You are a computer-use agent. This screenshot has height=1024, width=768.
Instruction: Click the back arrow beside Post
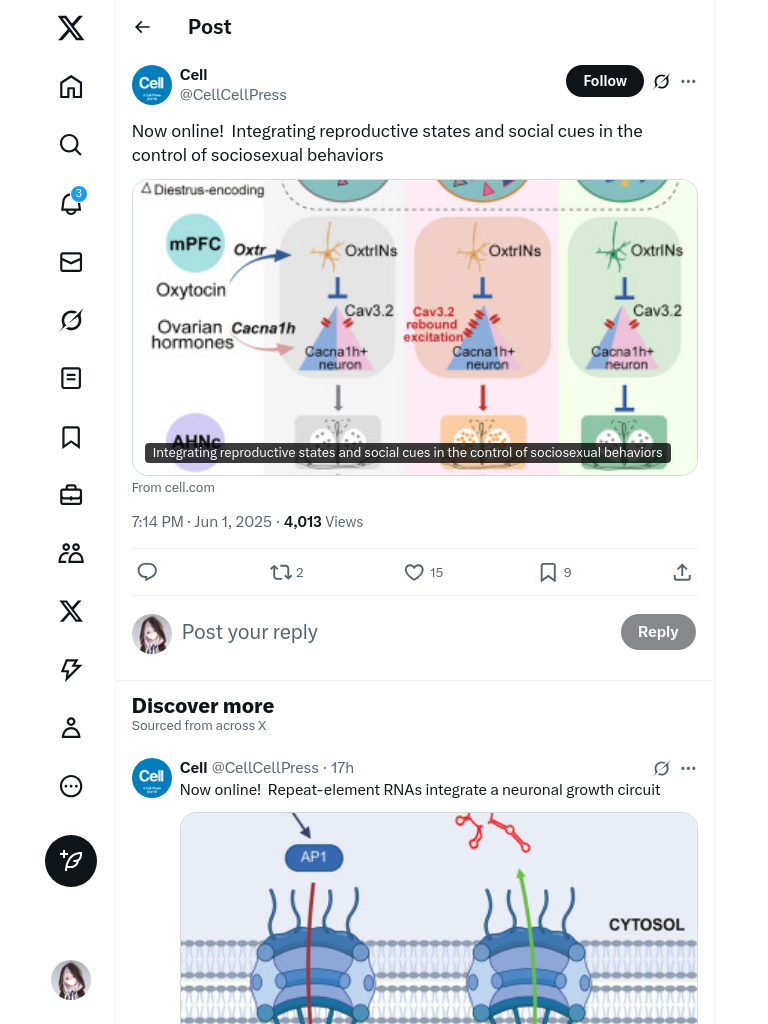click(143, 27)
